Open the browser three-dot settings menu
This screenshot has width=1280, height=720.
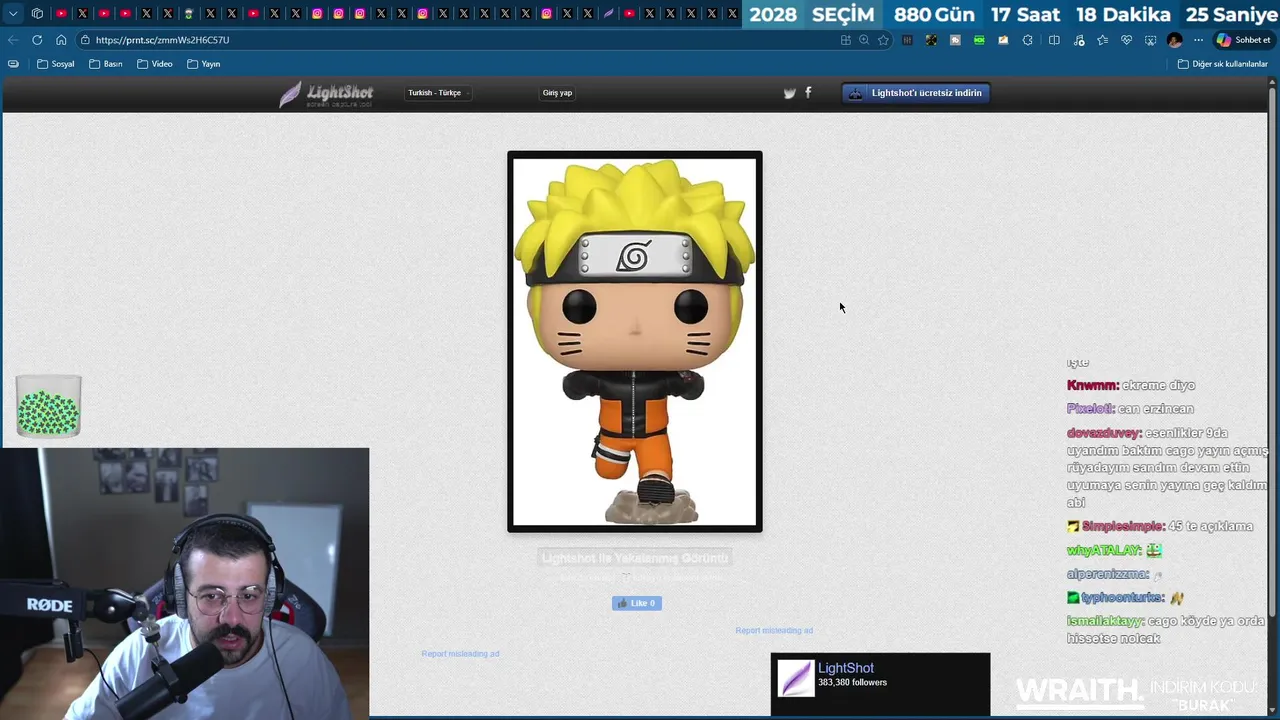1198,40
